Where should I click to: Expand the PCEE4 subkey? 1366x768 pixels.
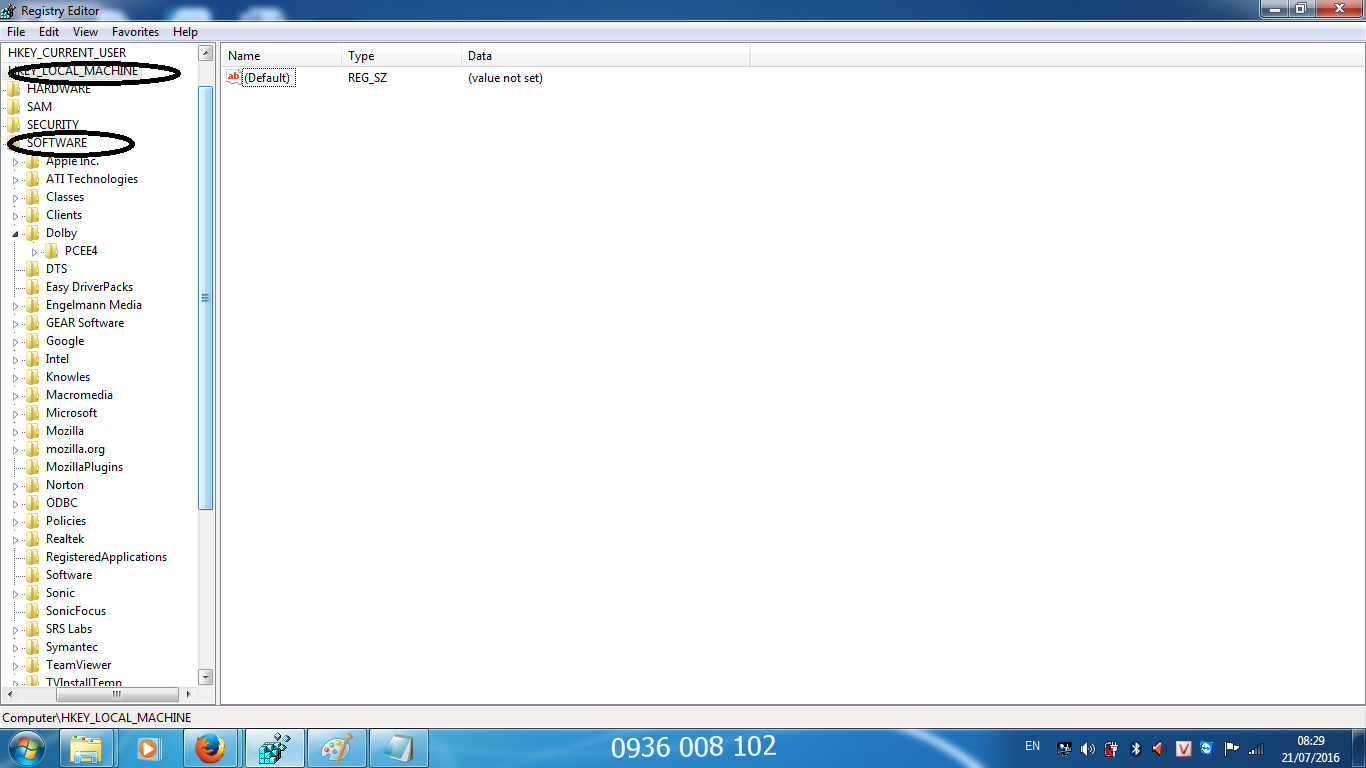(x=34, y=252)
